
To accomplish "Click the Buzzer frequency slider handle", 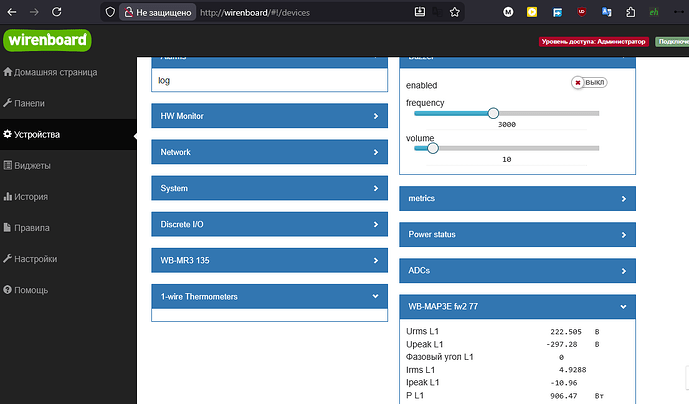I will click(493, 114).
